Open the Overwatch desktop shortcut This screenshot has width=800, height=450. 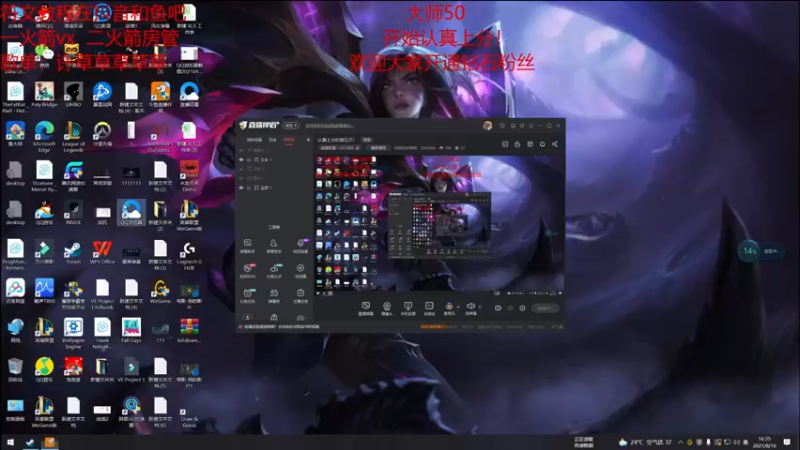coord(102,133)
